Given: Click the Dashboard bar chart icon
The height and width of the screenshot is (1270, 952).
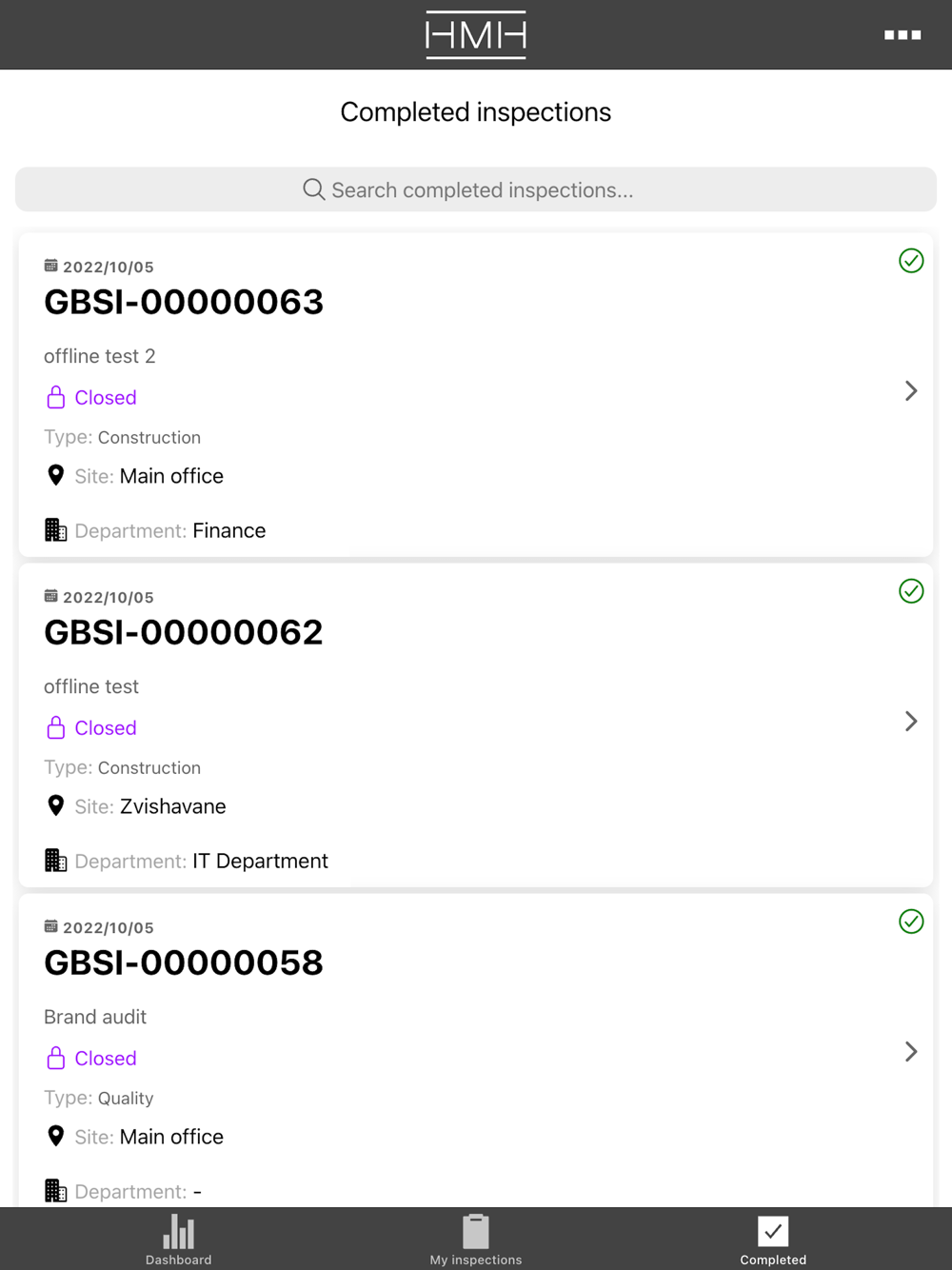Looking at the screenshot, I should pos(179,1232).
